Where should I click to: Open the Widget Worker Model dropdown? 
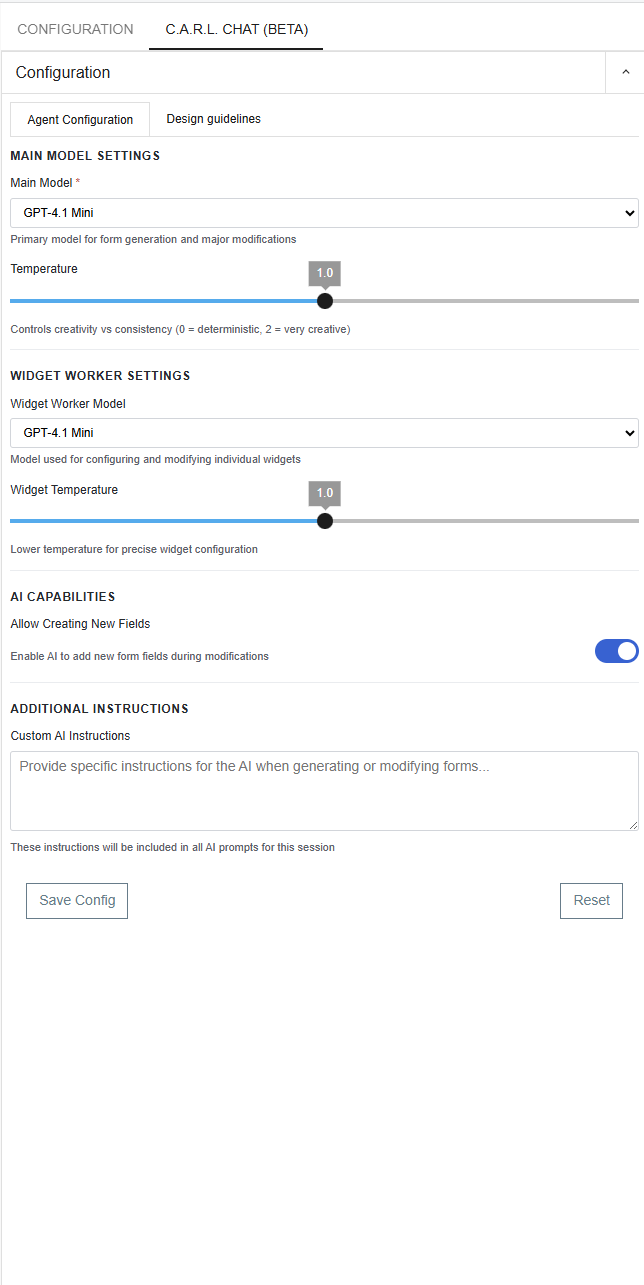click(324, 433)
